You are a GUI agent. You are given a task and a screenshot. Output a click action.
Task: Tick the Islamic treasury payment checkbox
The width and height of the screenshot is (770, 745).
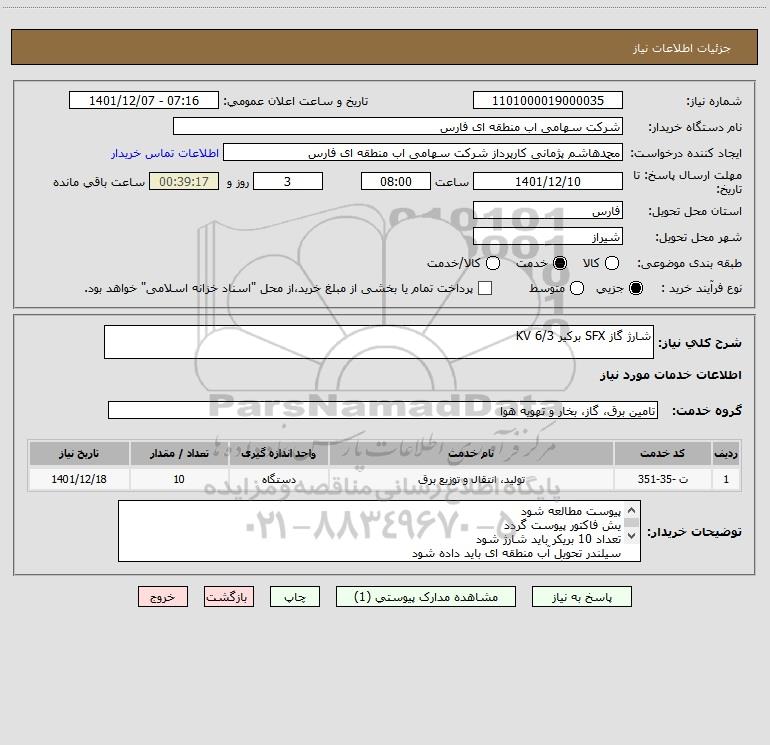(x=485, y=288)
